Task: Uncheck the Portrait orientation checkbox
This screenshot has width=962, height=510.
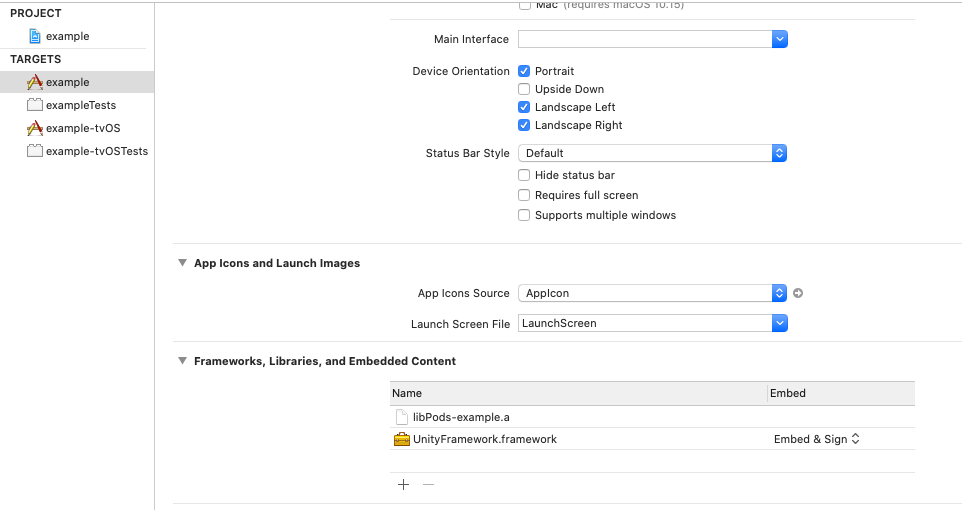Action: (524, 72)
